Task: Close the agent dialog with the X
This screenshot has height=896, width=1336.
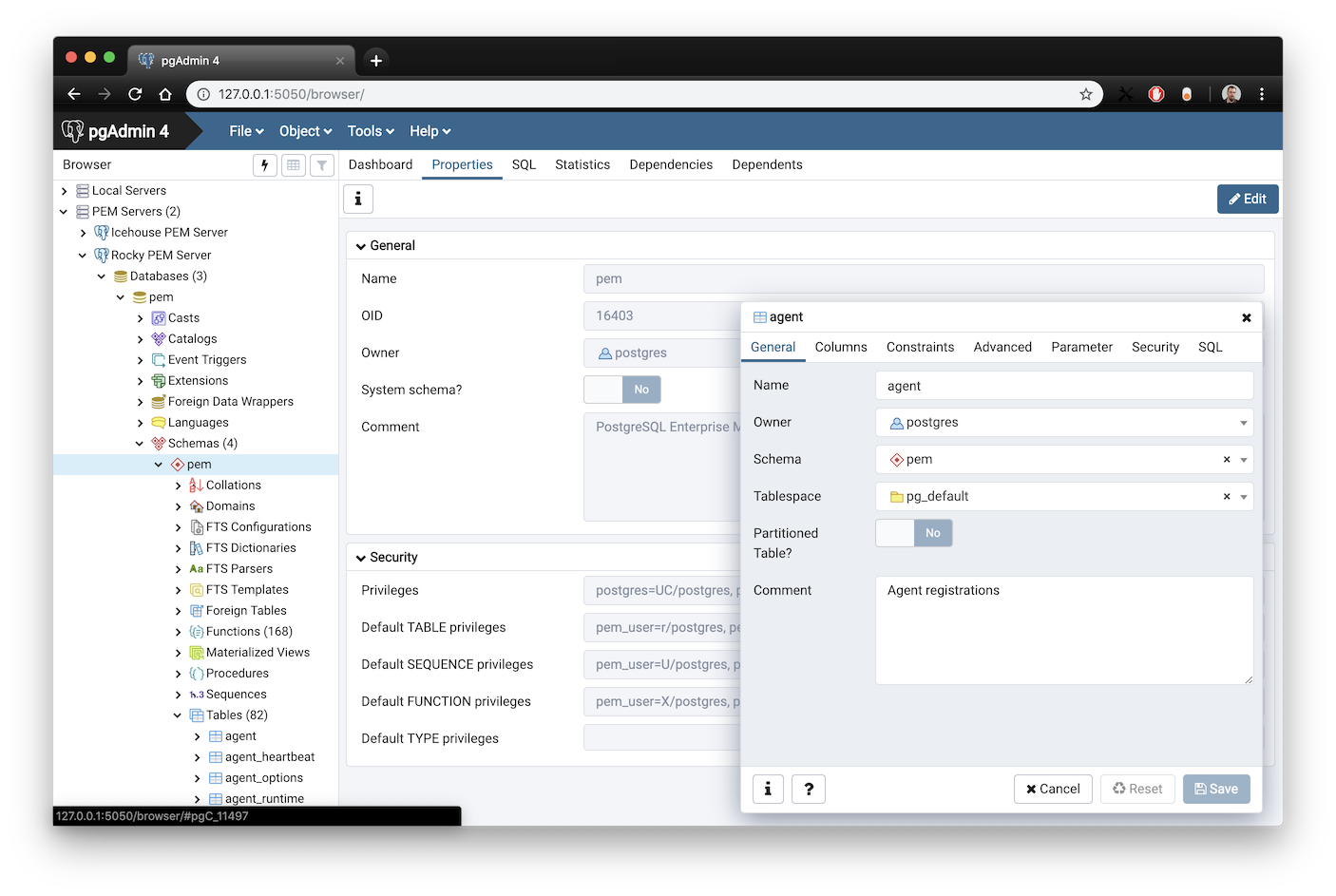Action: 1247,317
